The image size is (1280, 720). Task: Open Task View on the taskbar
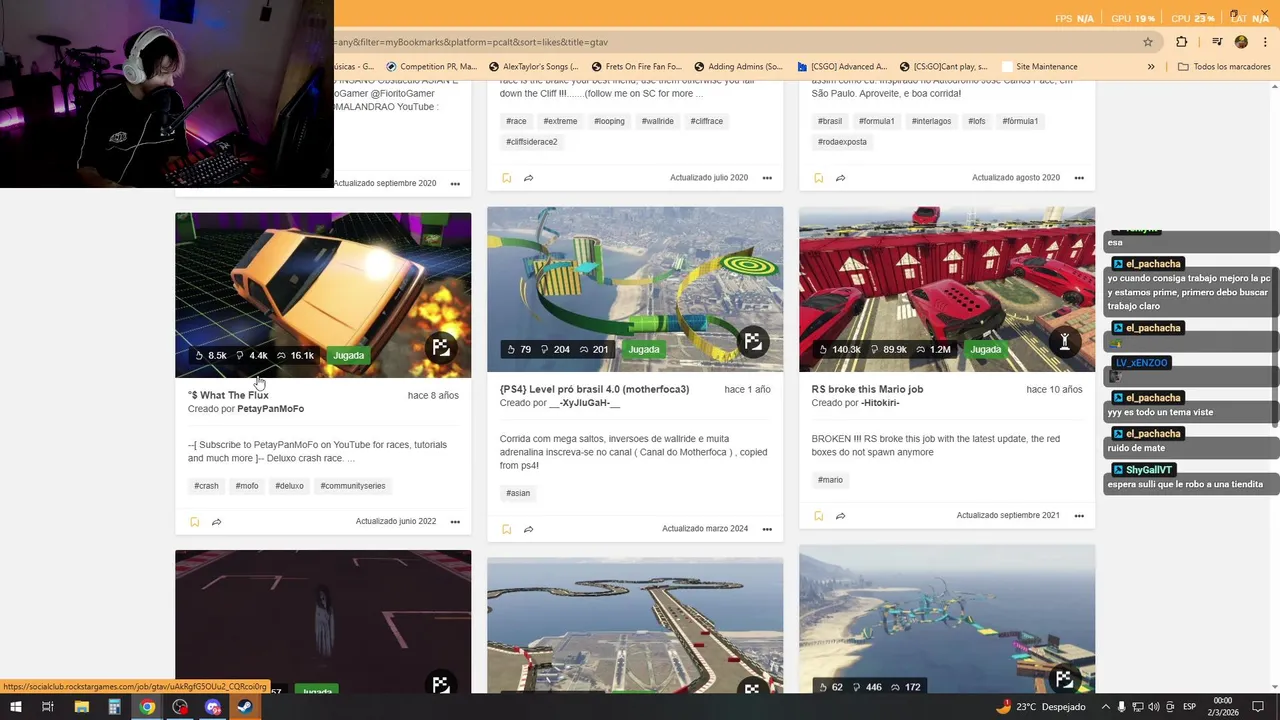(47, 707)
